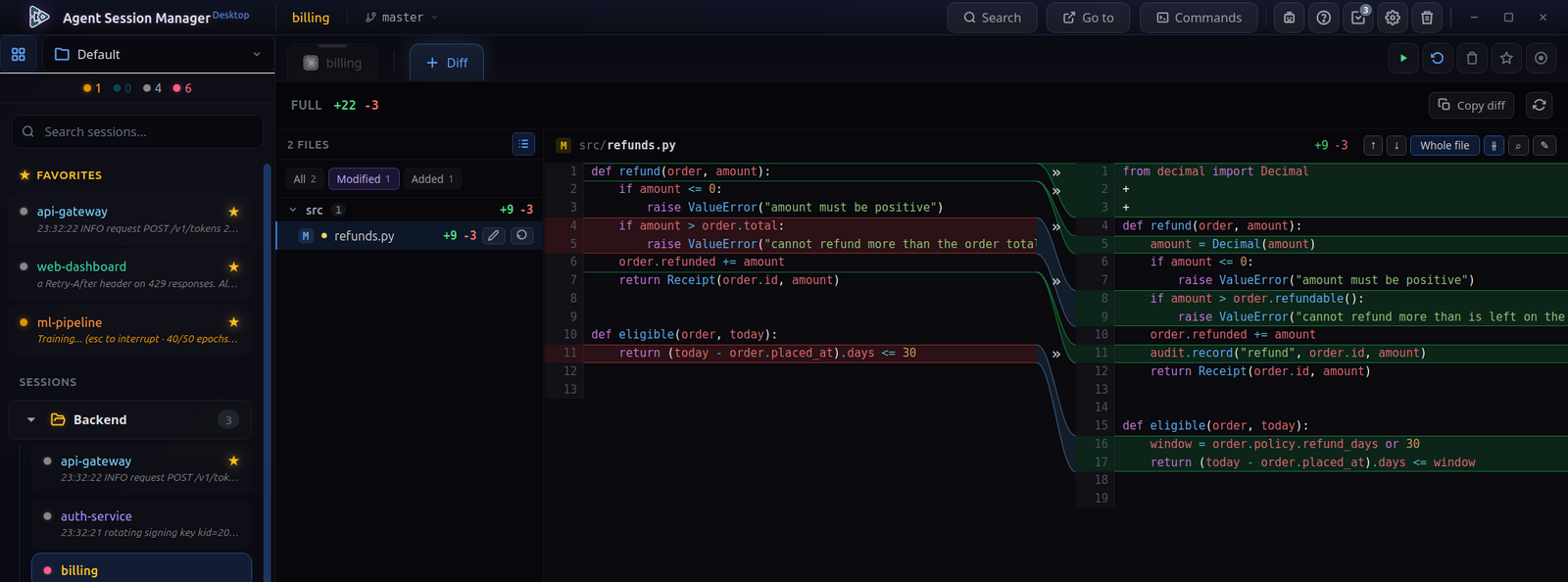Filter by gray status count 4
This screenshot has height=582, width=1568.
coord(152,88)
